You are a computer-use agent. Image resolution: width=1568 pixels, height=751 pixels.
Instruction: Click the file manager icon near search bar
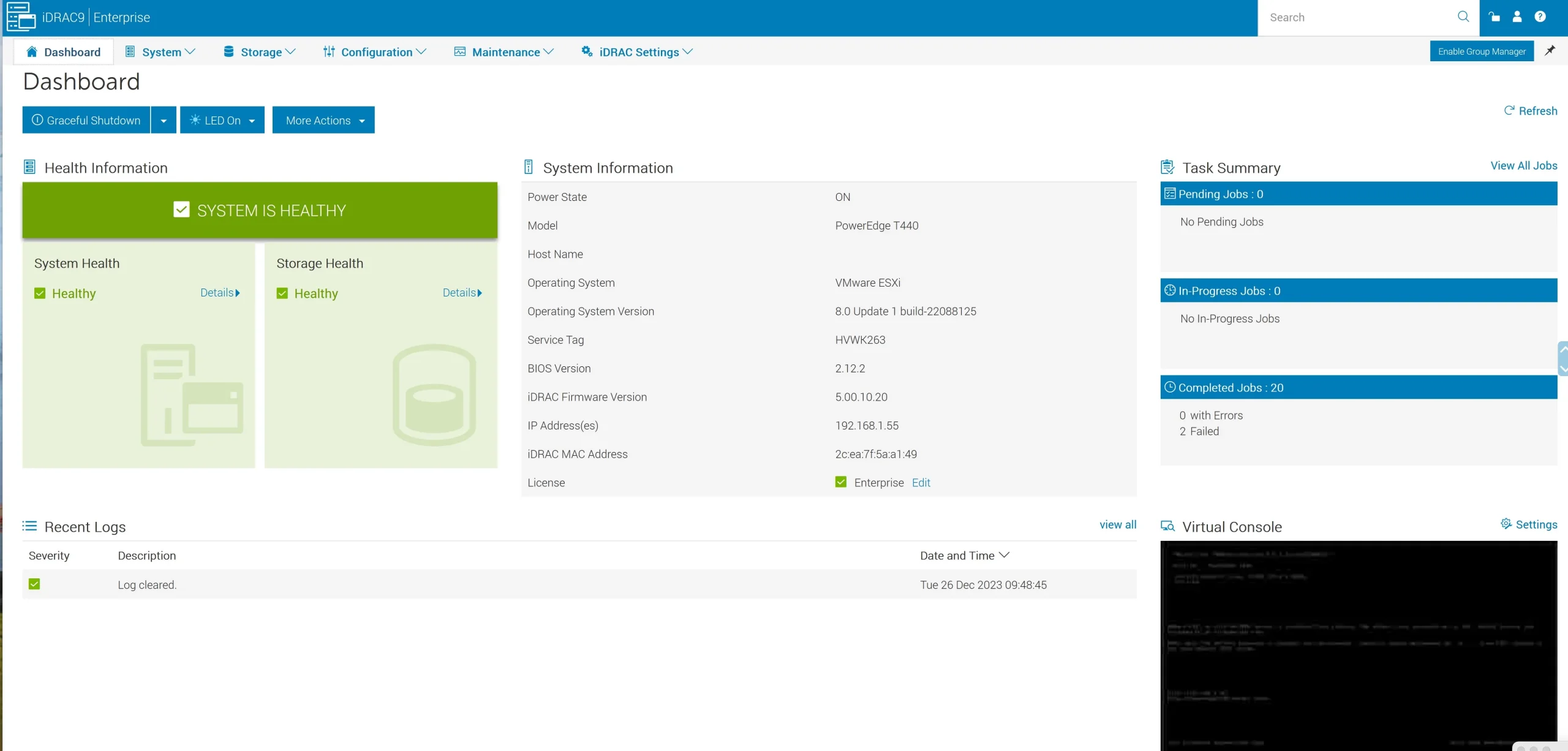pos(1494,17)
